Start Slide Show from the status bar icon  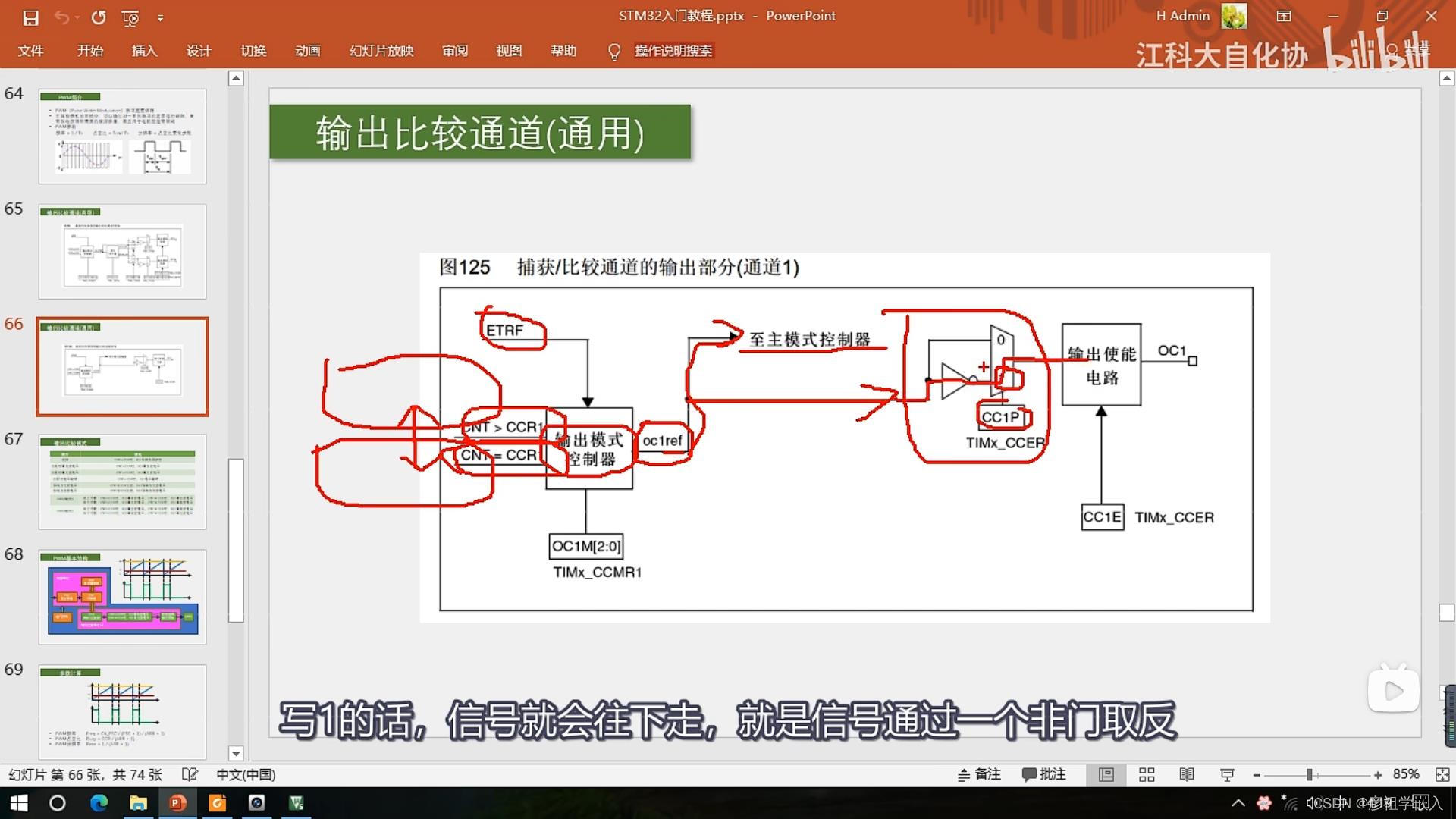click(1227, 774)
